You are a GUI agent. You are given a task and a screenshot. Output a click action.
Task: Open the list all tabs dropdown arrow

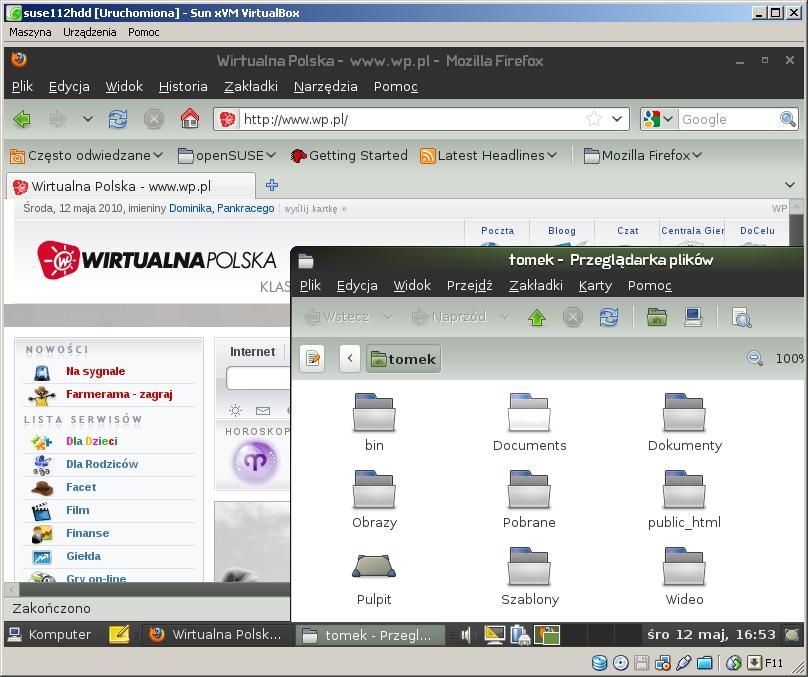[x=789, y=185]
